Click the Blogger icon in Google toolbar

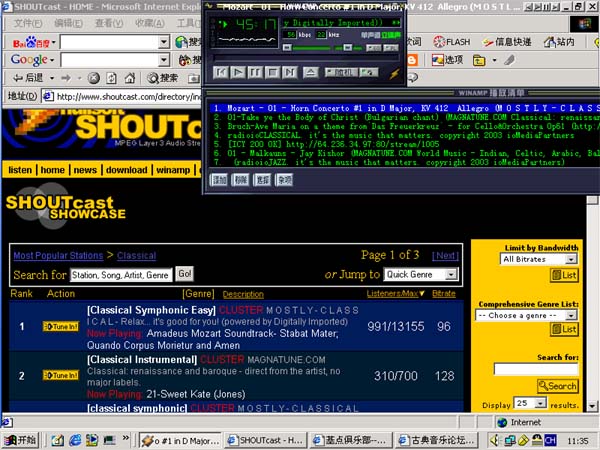tap(412, 60)
